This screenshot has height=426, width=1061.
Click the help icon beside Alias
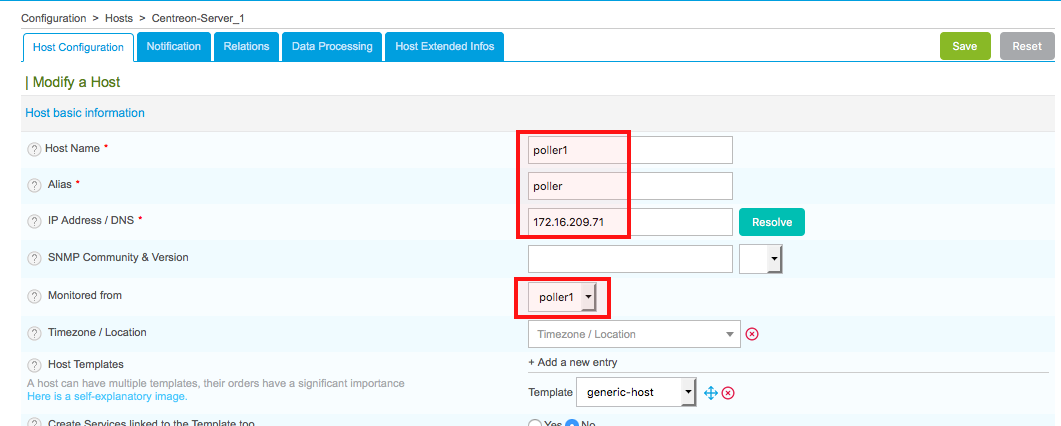coord(34,186)
